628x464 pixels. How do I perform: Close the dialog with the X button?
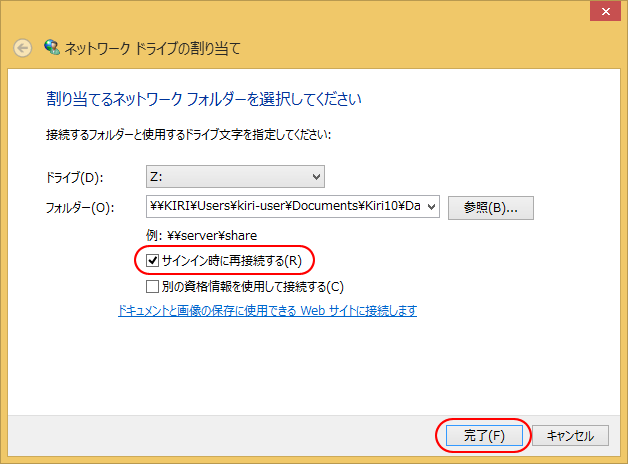[606, 11]
